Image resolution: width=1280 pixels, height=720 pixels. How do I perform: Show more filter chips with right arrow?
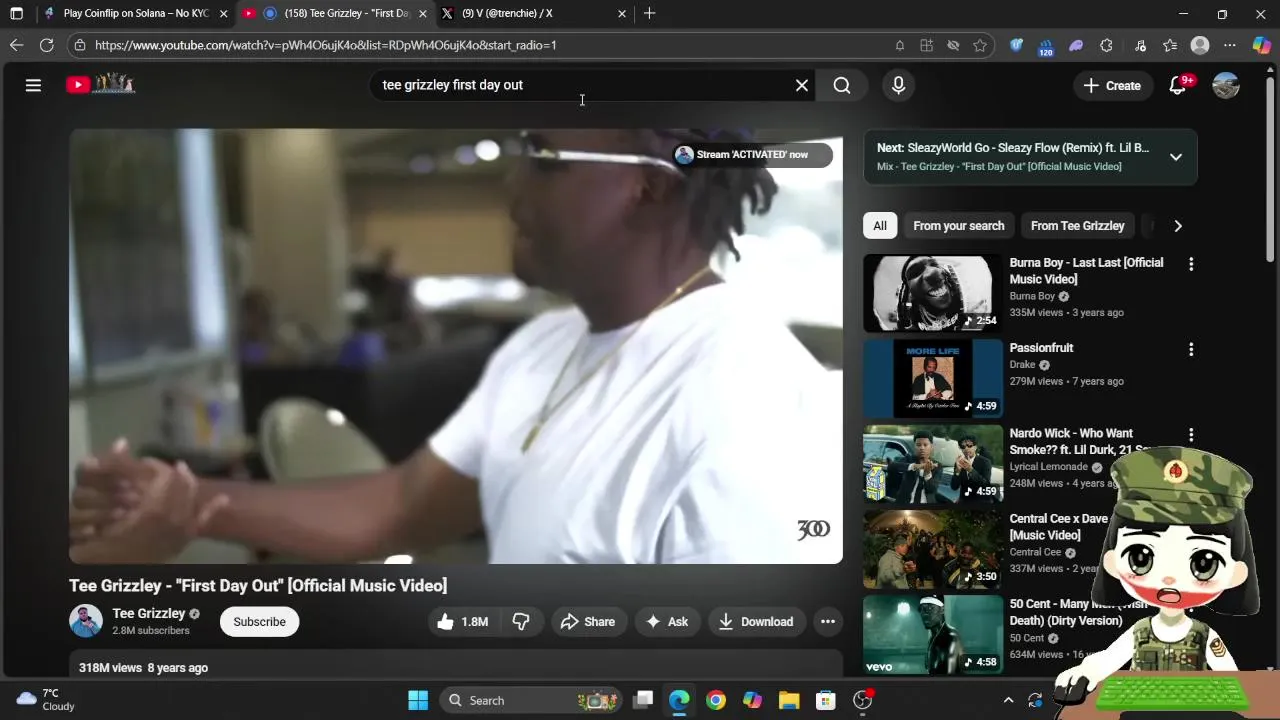(1177, 226)
